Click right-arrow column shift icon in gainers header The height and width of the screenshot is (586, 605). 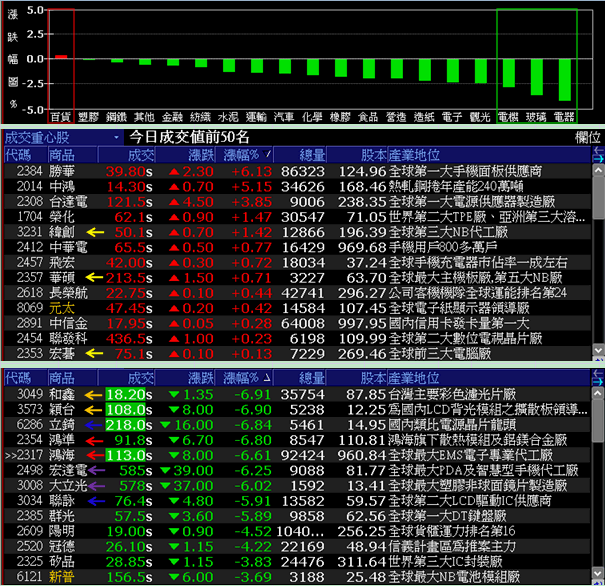[598, 159]
